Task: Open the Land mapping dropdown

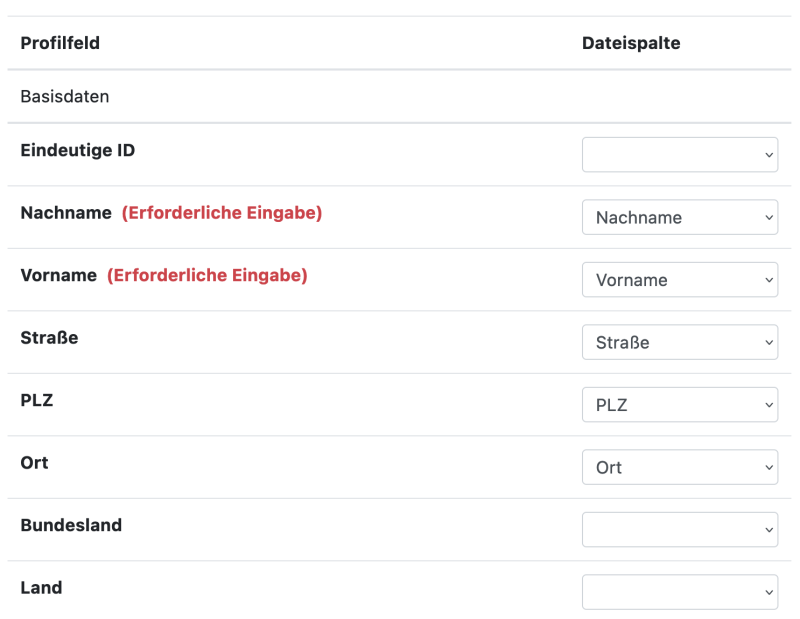Action: 680,591
